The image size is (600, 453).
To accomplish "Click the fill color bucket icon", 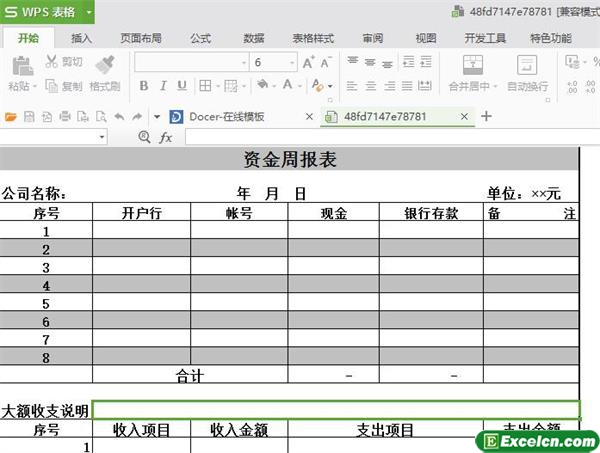I will 262,85.
